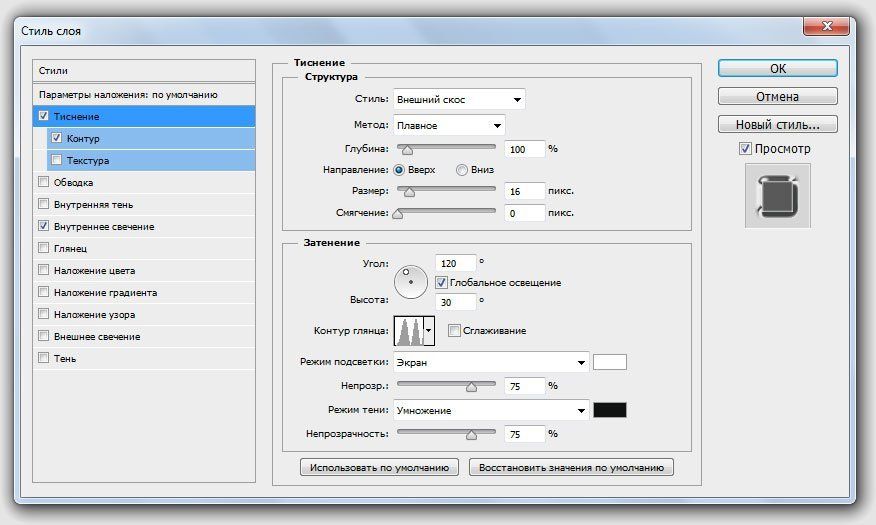The height and width of the screenshot is (525, 876).
Task: Enable the Глянец checkbox
Action: coord(44,247)
